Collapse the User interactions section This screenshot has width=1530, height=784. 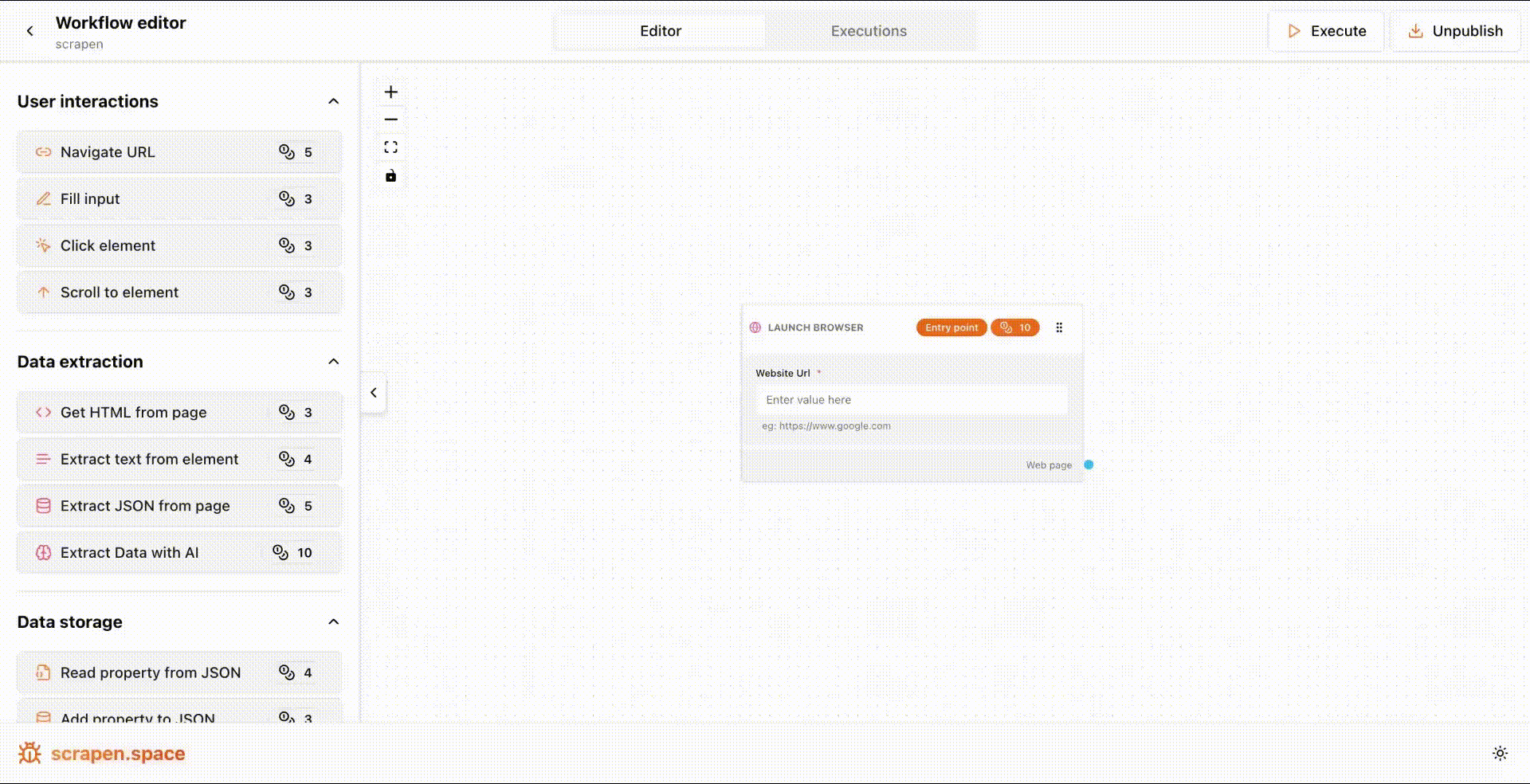pos(334,101)
